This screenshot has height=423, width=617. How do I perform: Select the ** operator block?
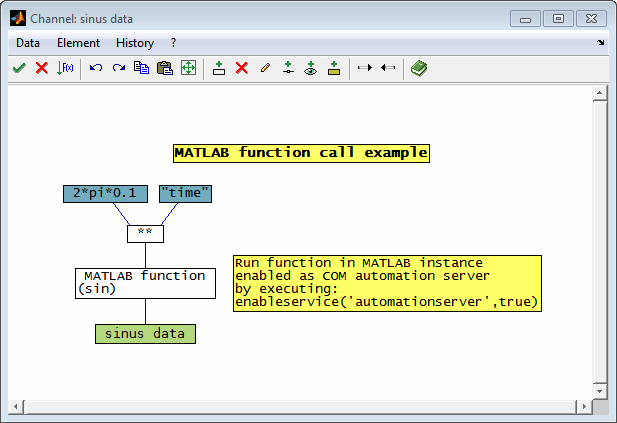click(145, 234)
